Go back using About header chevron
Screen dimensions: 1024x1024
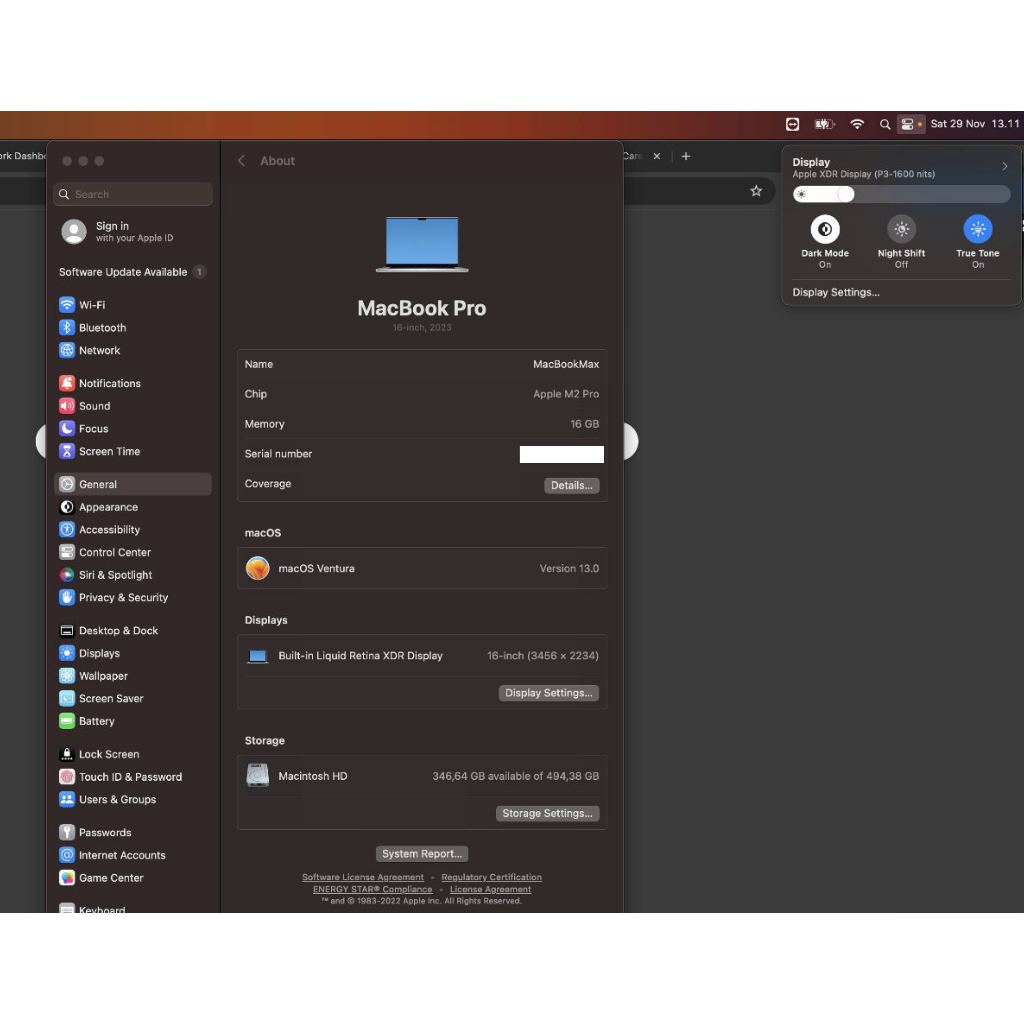[x=242, y=161]
